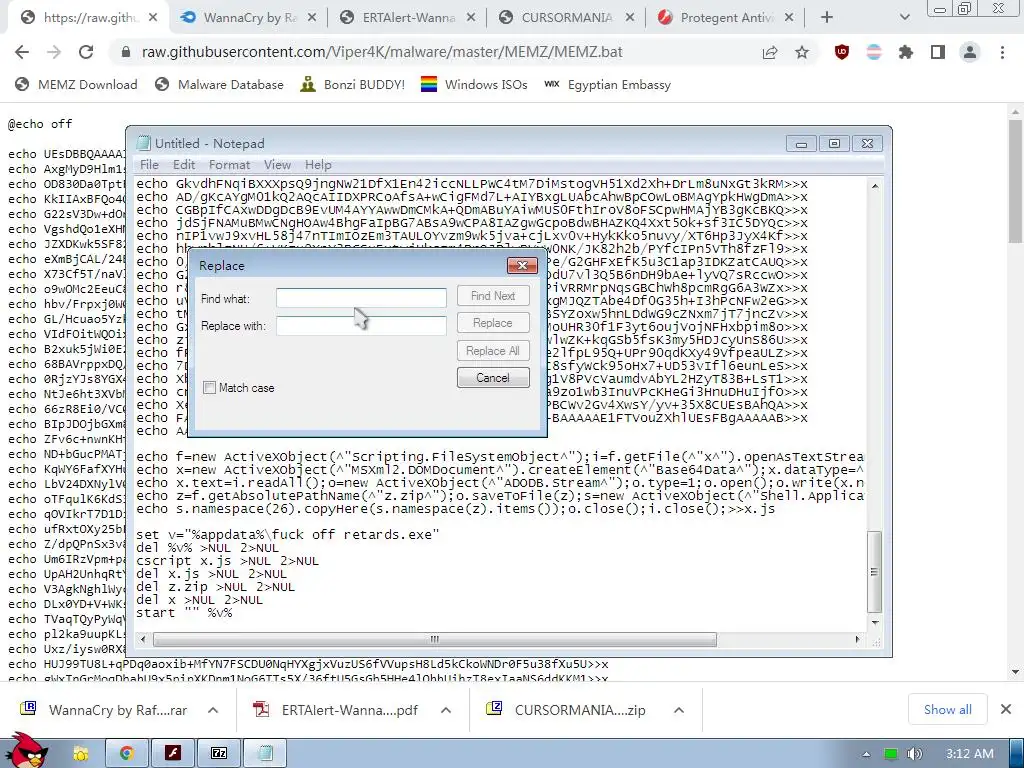Viewport: 1024px width, 768px height.
Task: Switch to the WannaCry by Ra tab
Action: pos(249,18)
